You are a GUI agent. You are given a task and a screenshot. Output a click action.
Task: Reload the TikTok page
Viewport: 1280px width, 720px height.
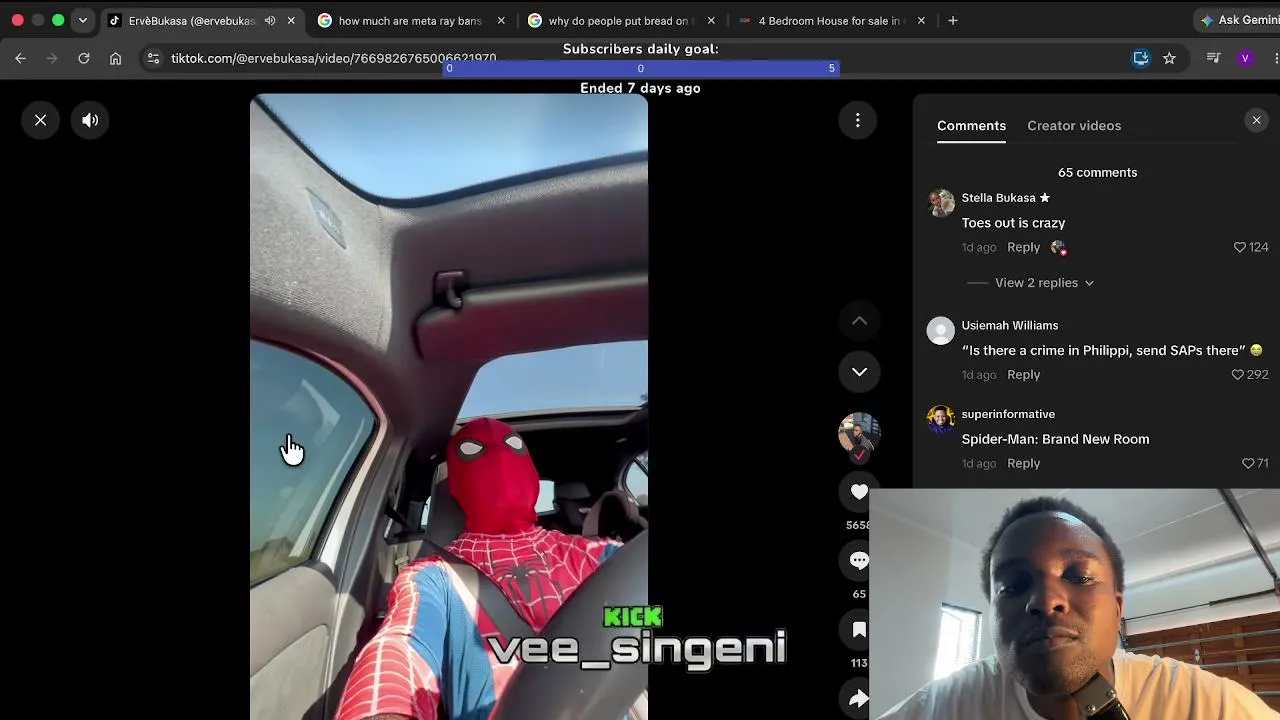point(84,59)
